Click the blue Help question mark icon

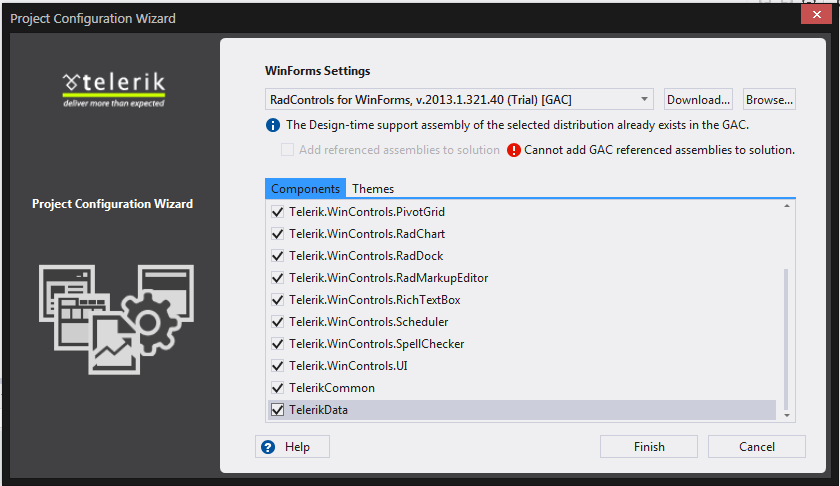click(268, 447)
